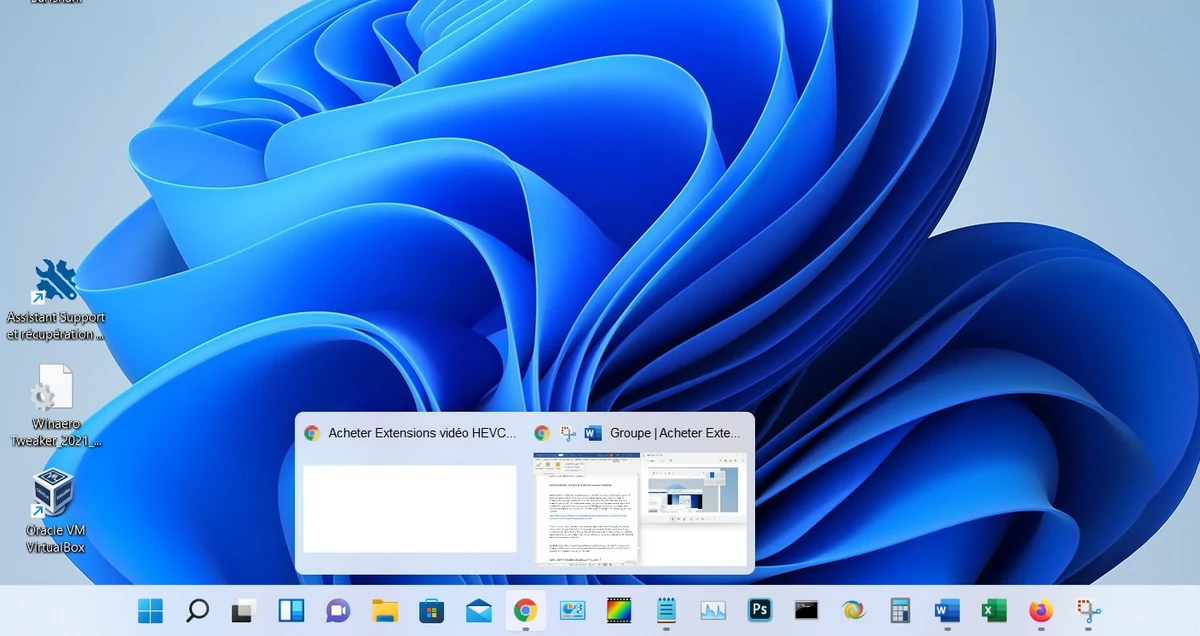The width and height of the screenshot is (1200, 636).
Task: Select Assistant Support et récupération desktop shortcut
Action: click(x=55, y=300)
